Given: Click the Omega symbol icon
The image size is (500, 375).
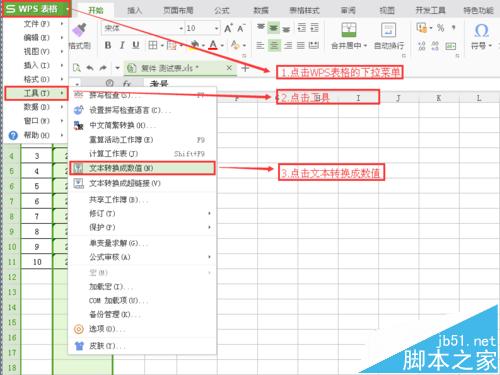Looking at the screenshot, I should (x=481, y=31).
